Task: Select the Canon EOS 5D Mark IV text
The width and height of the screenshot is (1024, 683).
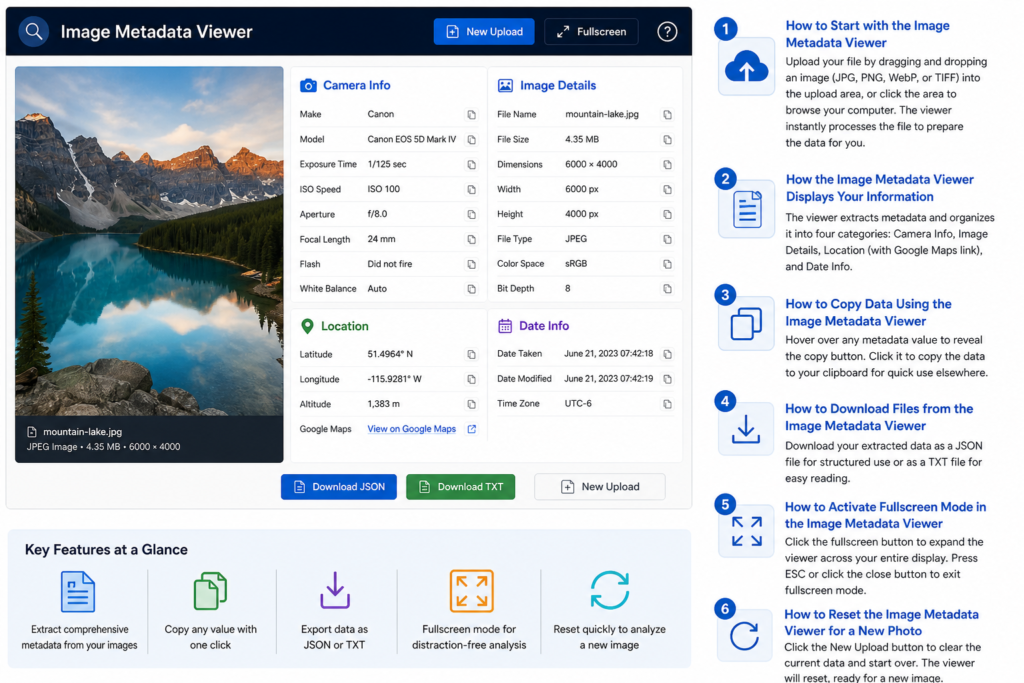Action: pyautogui.click(x=411, y=139)
